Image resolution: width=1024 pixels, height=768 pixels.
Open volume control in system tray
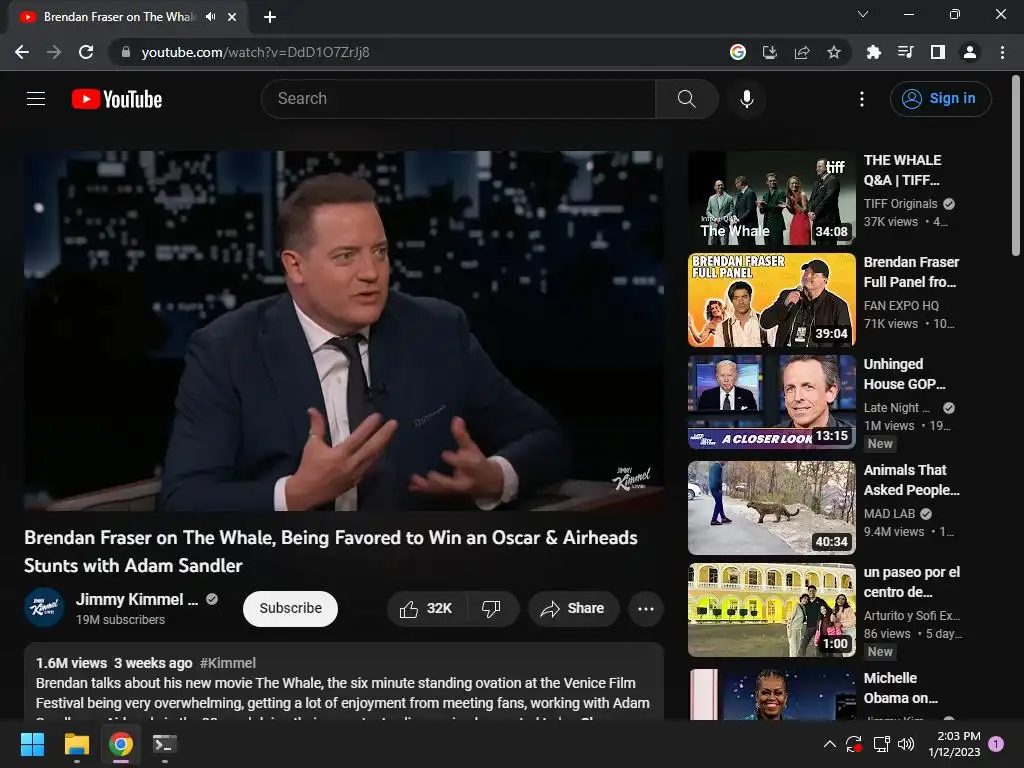[906, 744]
